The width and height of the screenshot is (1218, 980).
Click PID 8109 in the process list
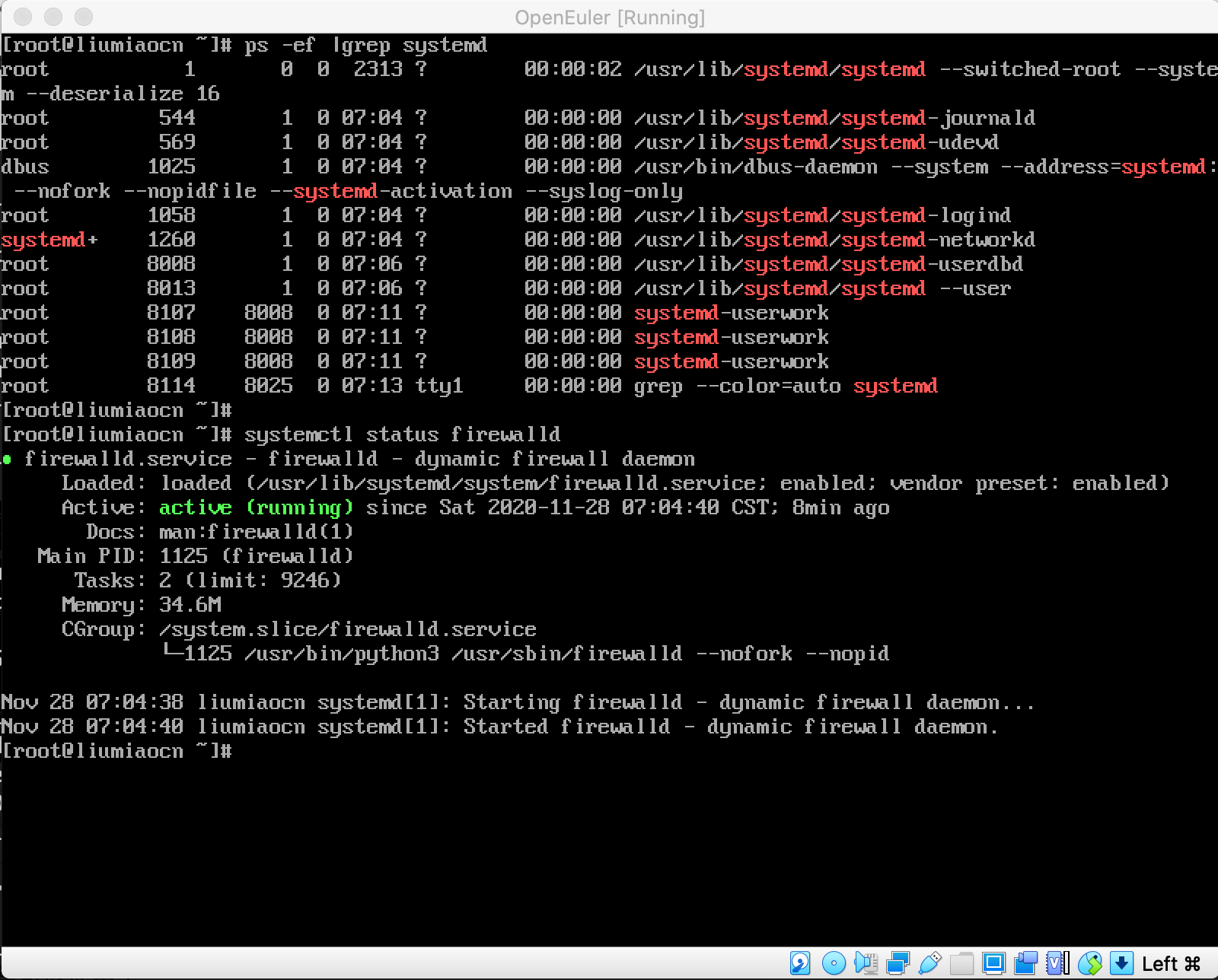click(171, 361)
